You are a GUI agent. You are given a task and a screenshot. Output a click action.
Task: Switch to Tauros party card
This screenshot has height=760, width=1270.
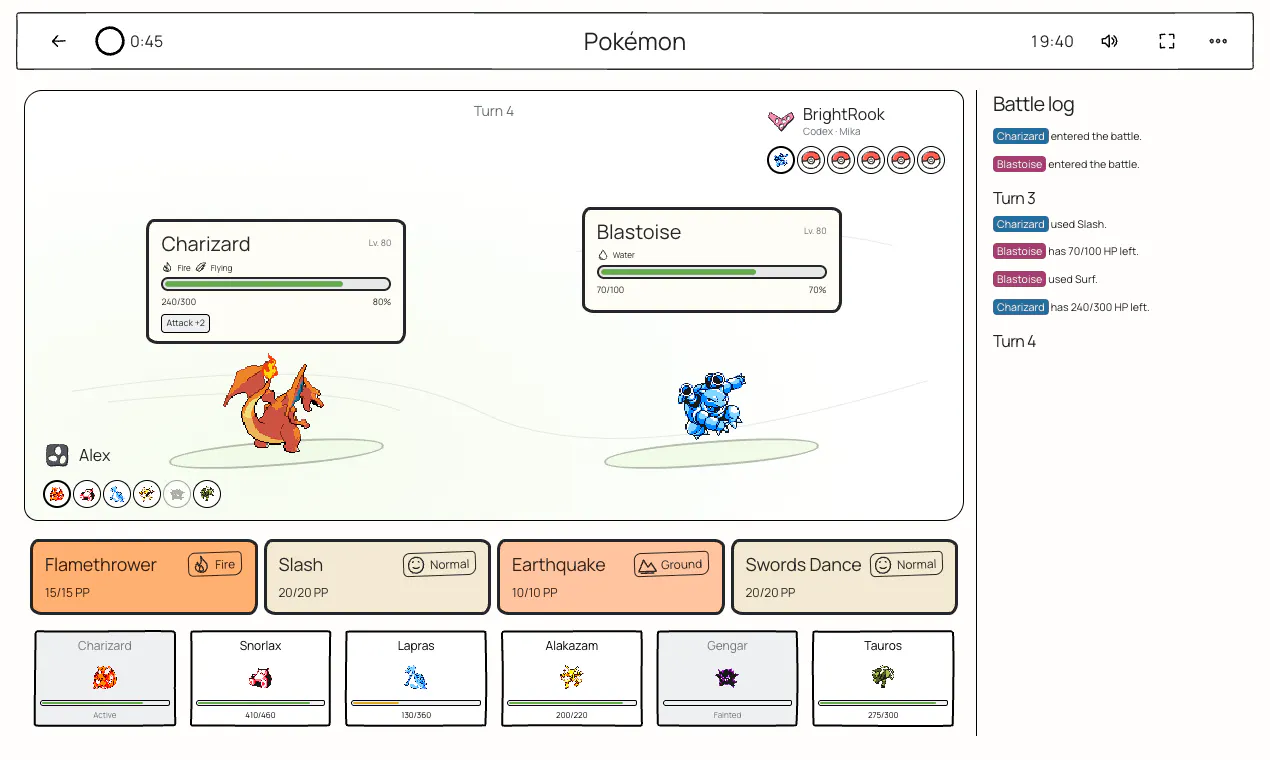(883, 678)
